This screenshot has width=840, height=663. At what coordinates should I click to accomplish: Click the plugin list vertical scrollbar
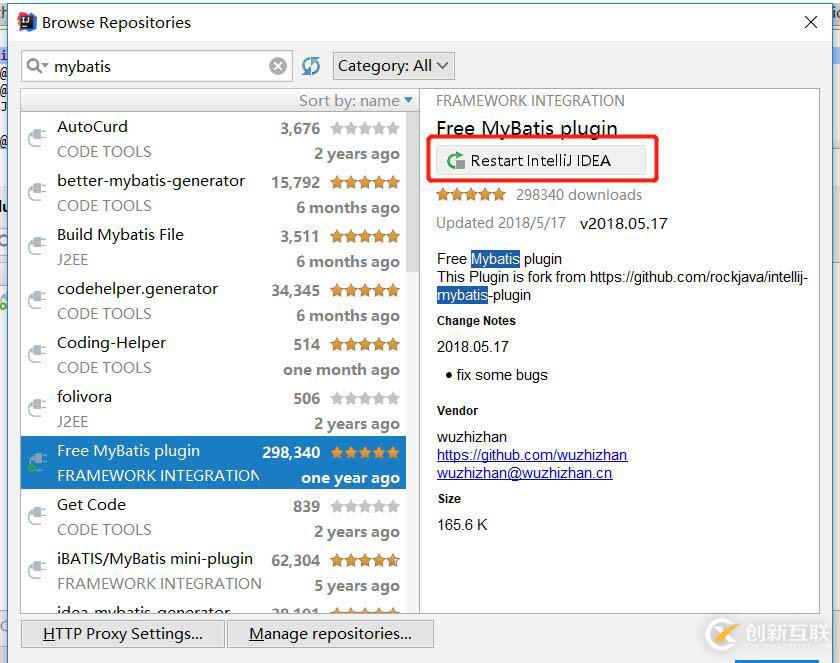tap(412, 191)
